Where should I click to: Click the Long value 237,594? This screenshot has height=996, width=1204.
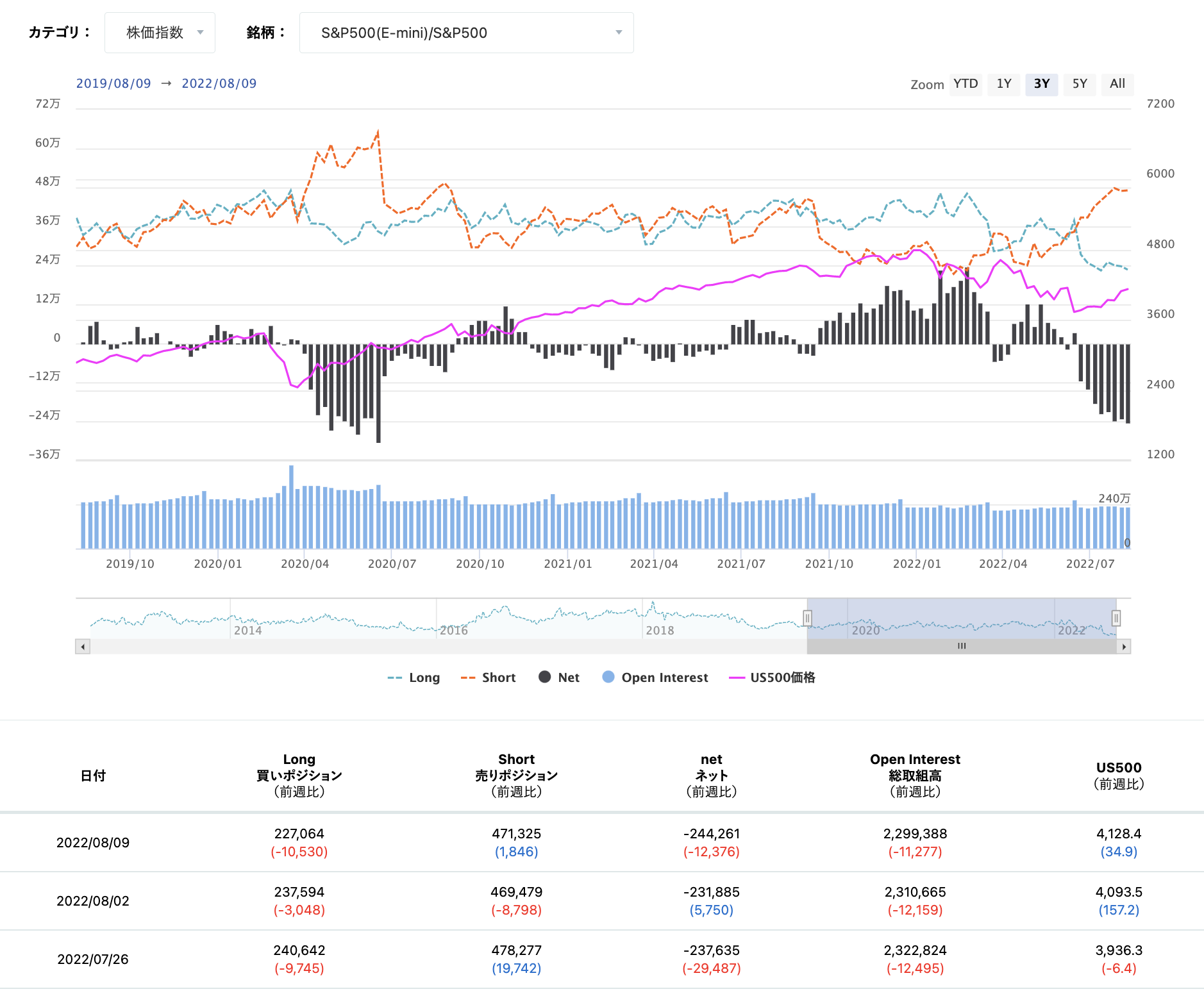click(x=299, y=892)
